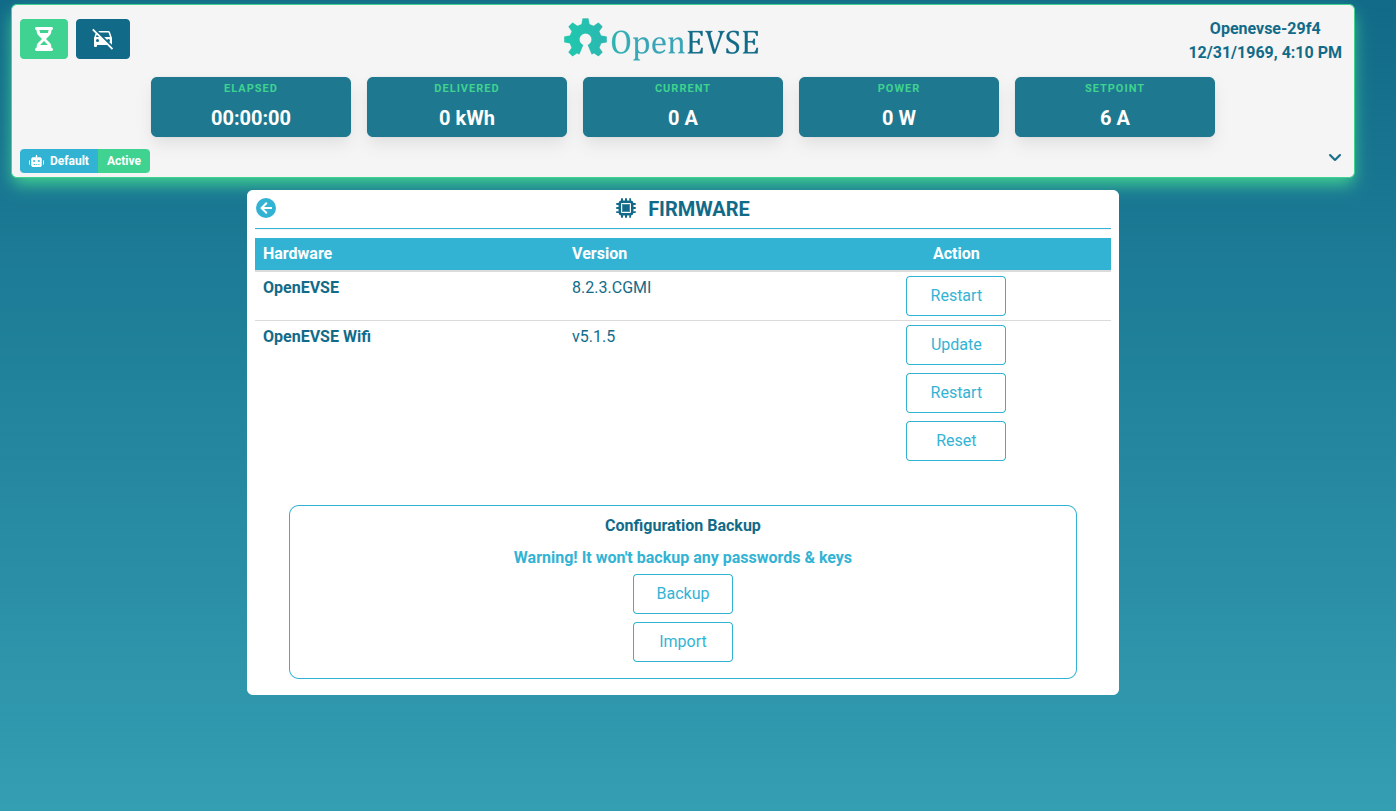The width and height of the screenshot is (1396, 811).
Task: Click the Openevse-29f4 hostname text
Action: (x=1265, y=29)
